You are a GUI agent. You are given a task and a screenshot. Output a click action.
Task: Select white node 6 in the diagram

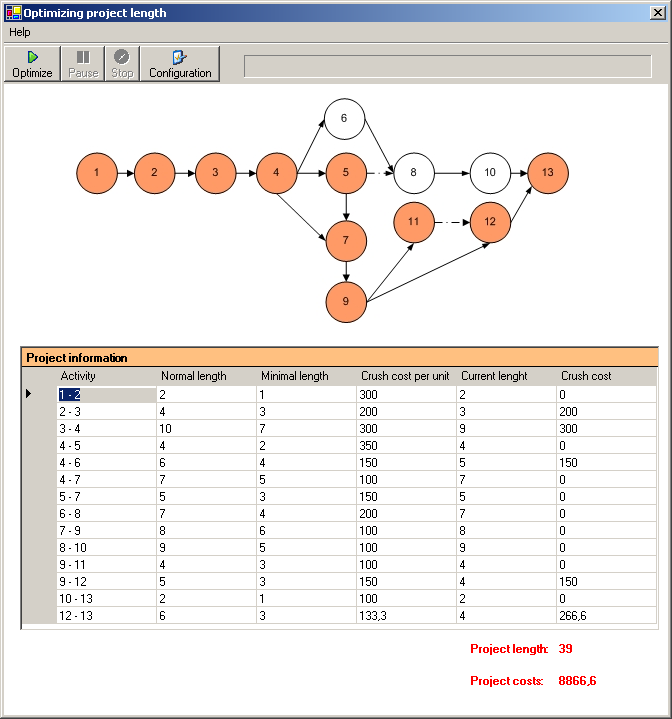(344, 119)
